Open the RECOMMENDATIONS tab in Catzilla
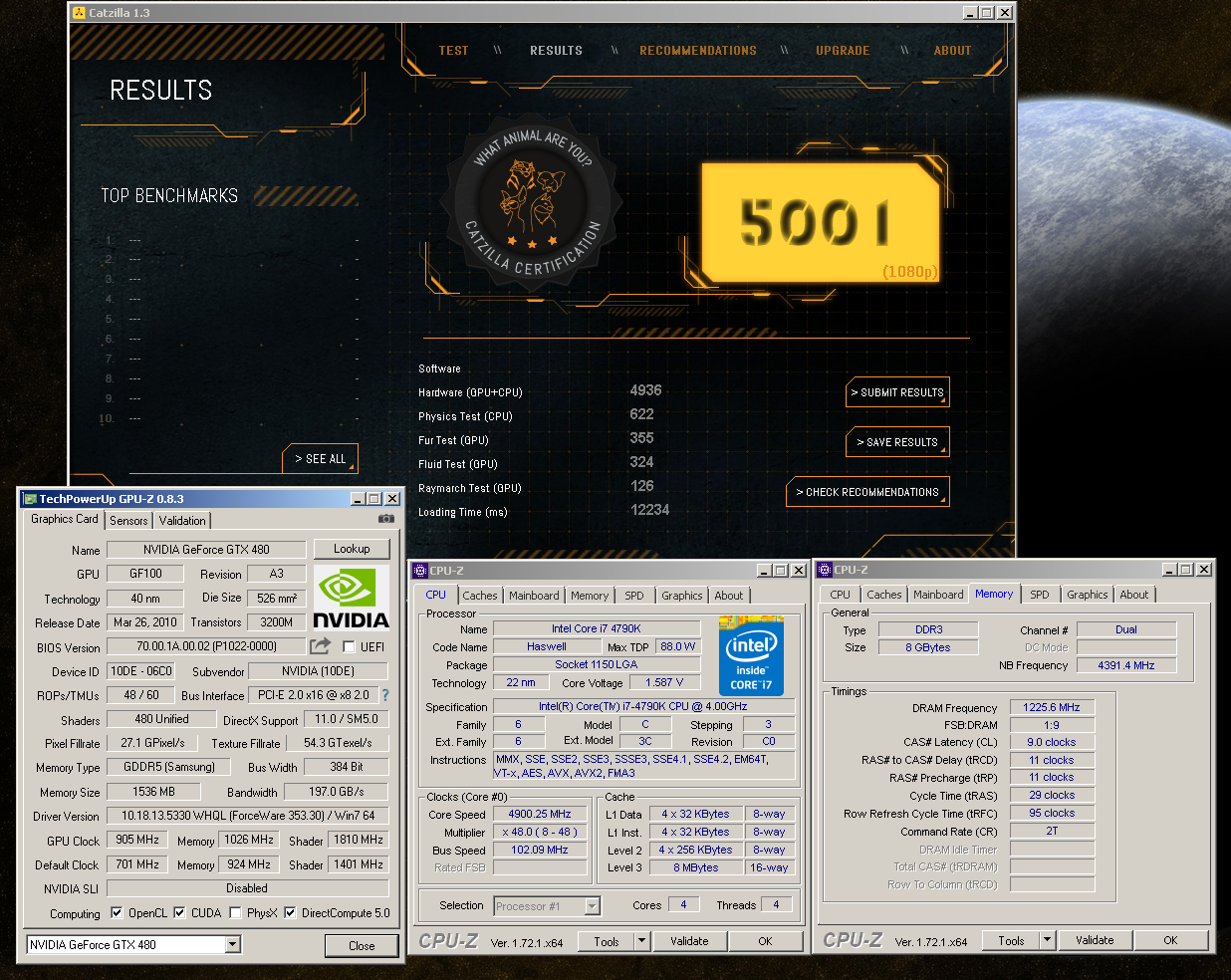This screenshot has height=980, width=1231. click(698, 51)
